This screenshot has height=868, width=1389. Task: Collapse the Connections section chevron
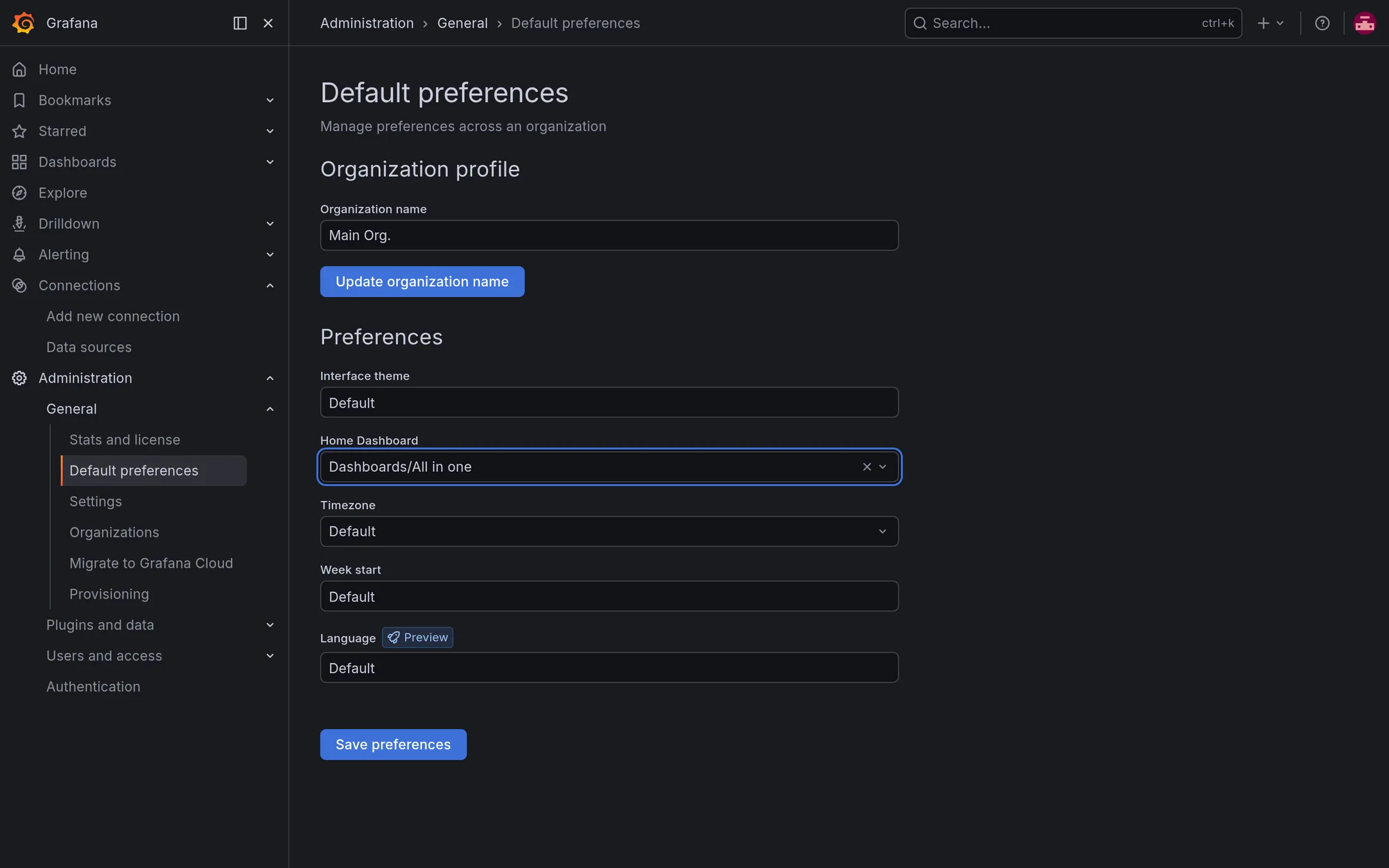[x=270, y=285]
